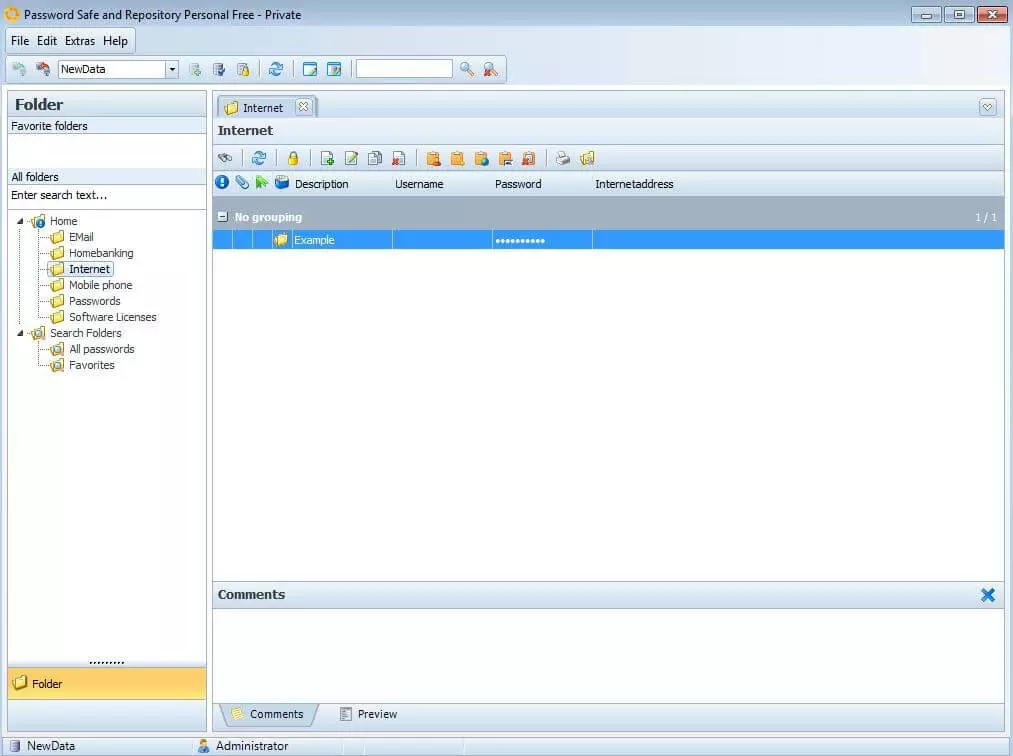Focus the quick search input field

[x=404, y=68]
